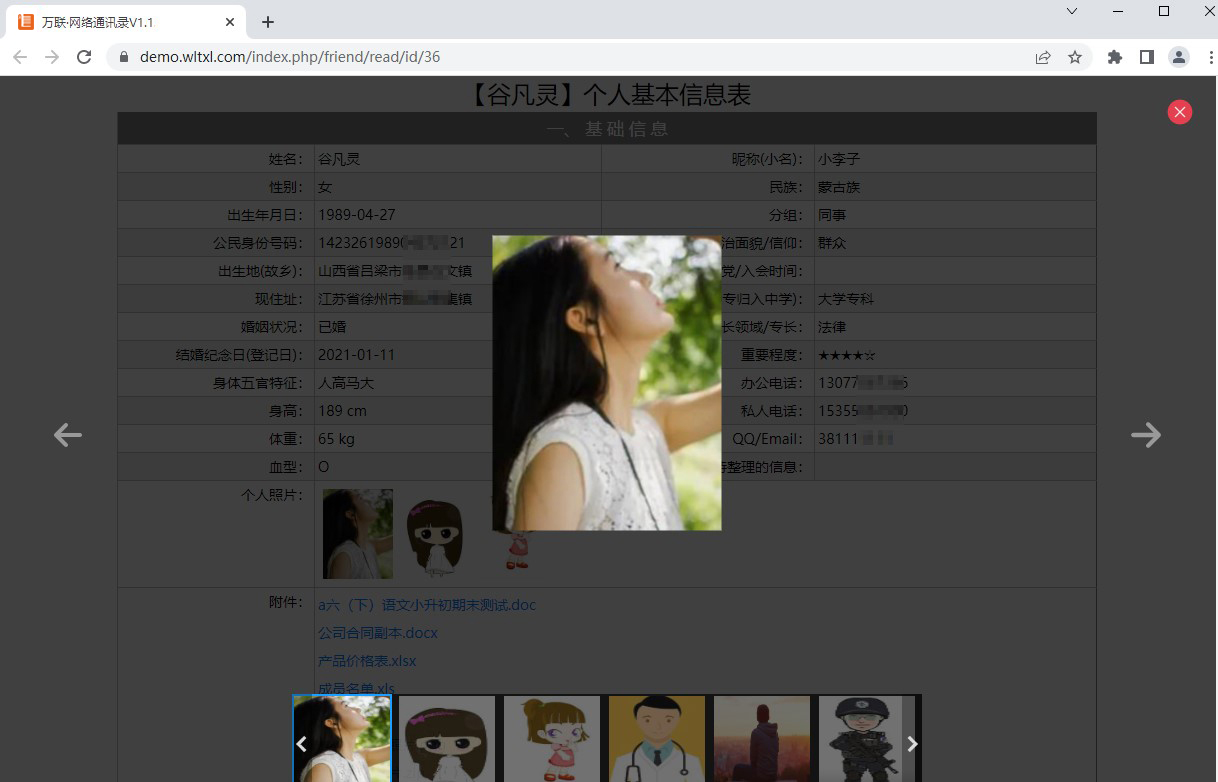1218x782 pixels.
Task: Select the big-eyed cartoon girl thumbnail in the strip
Action: pos(447,739)
